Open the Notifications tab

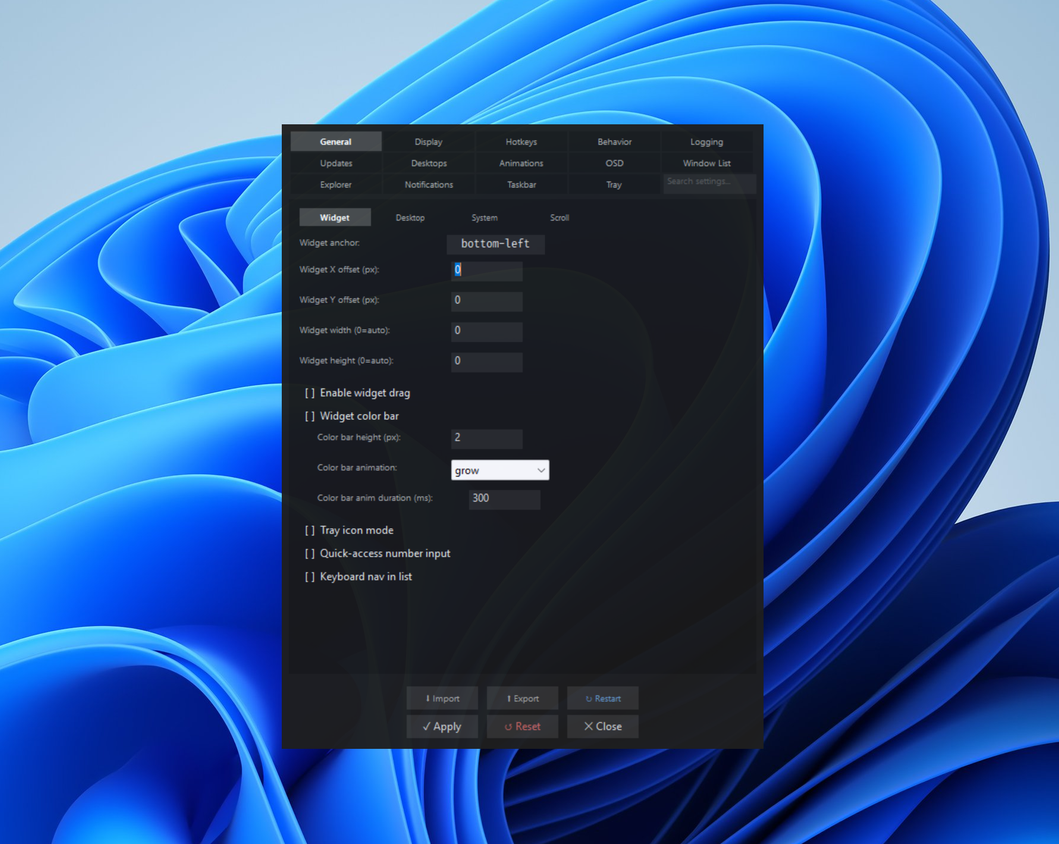pyautogui.click(x=428, y=184)
